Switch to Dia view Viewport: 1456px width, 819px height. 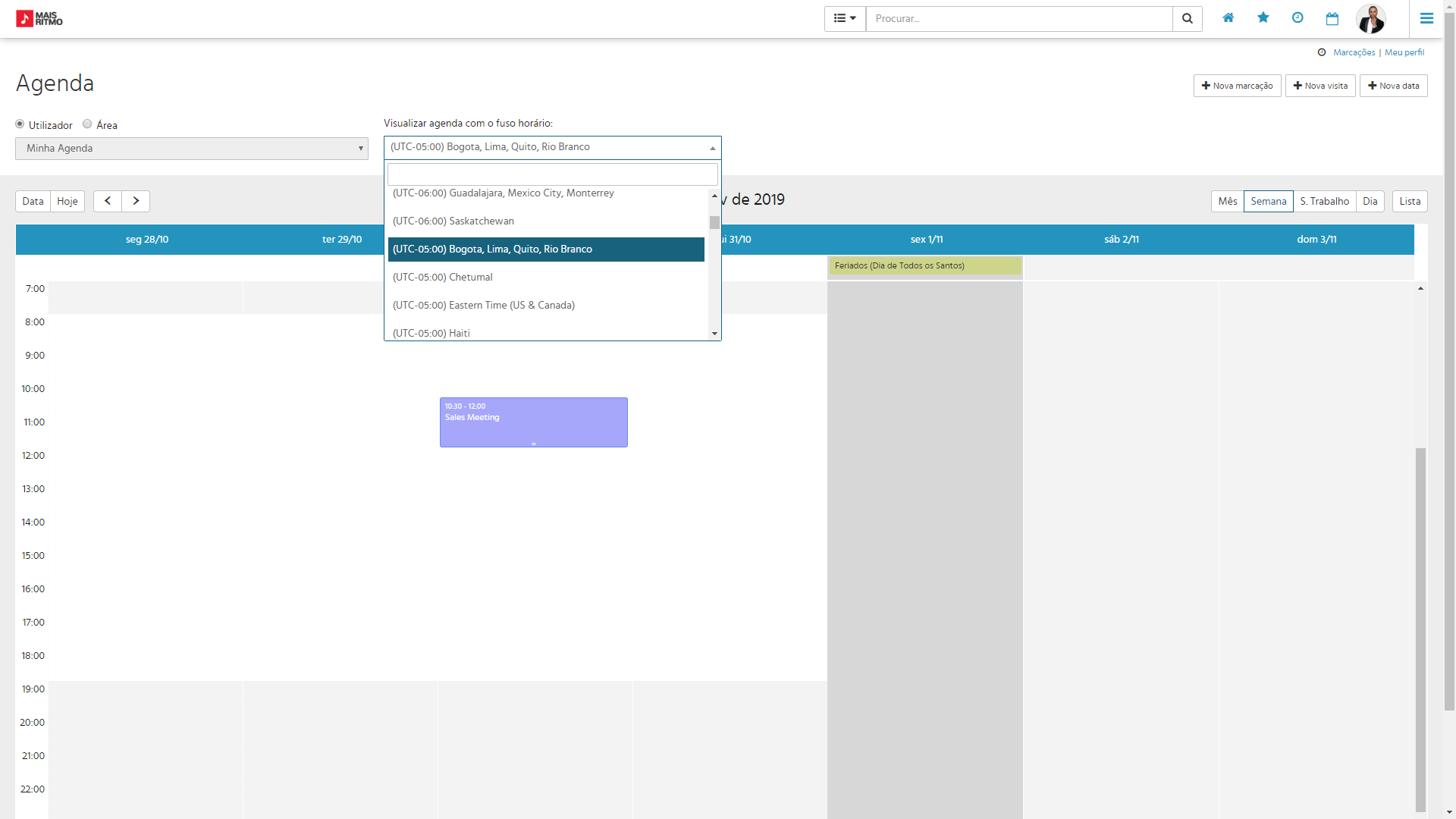coord(1370,201)
